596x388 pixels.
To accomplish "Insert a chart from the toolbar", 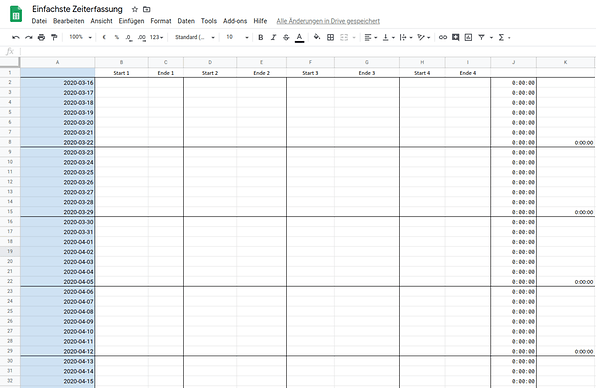I will [468, 37].
